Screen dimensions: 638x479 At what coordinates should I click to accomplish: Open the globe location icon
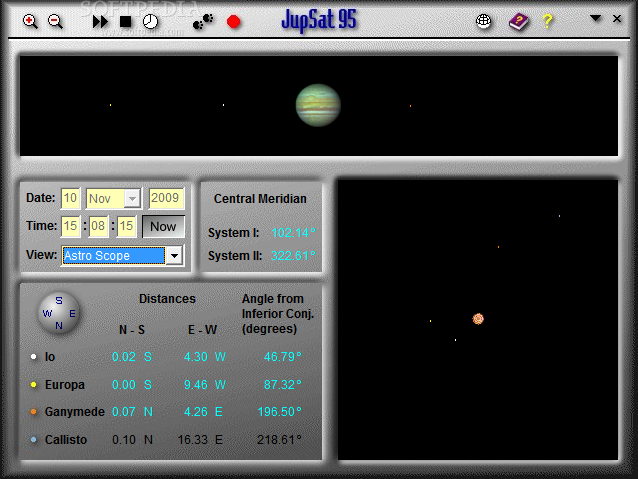pos(483,21)
